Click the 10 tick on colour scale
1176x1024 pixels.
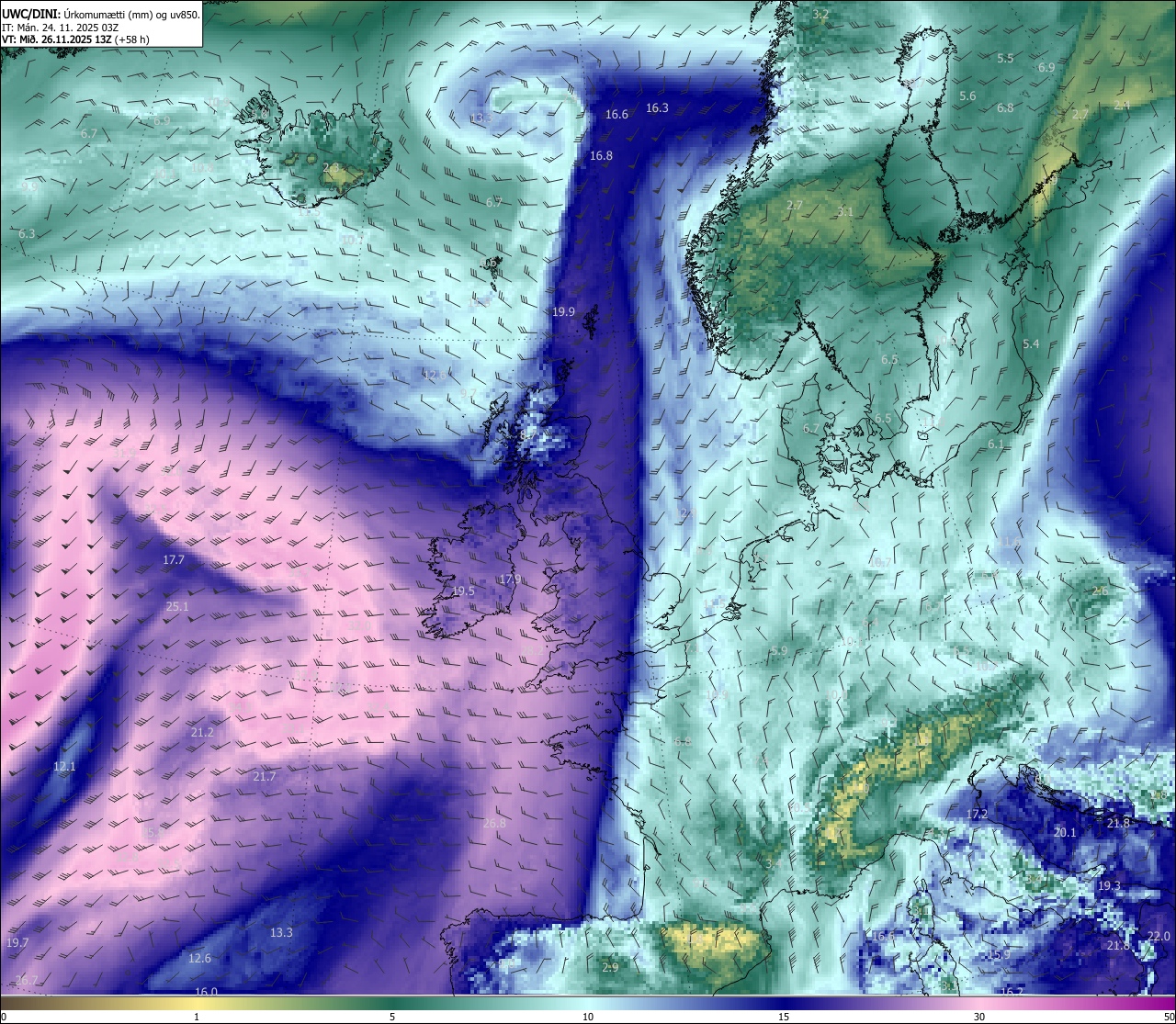588,1017
